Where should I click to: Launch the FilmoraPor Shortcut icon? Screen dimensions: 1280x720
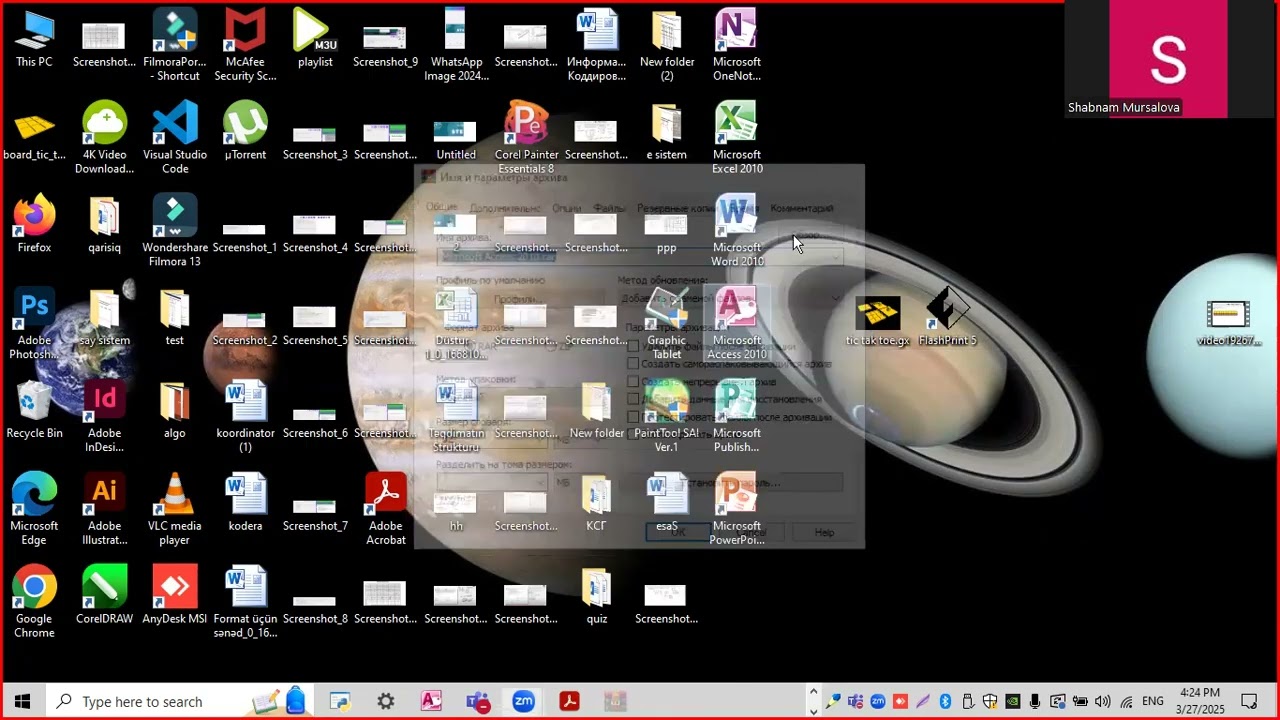point(175,45)
